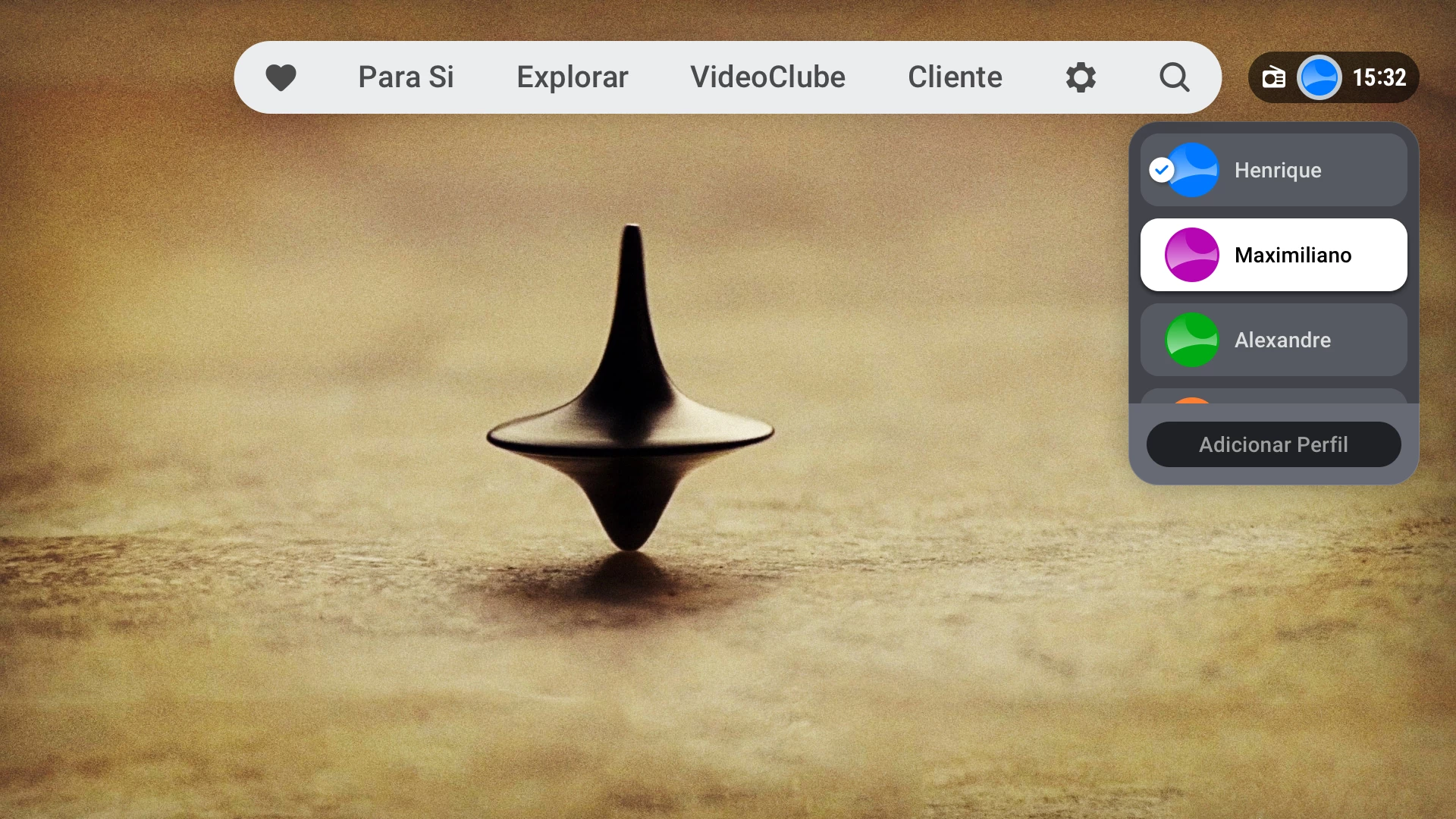Open the settings gear icon

[1081, 77]
